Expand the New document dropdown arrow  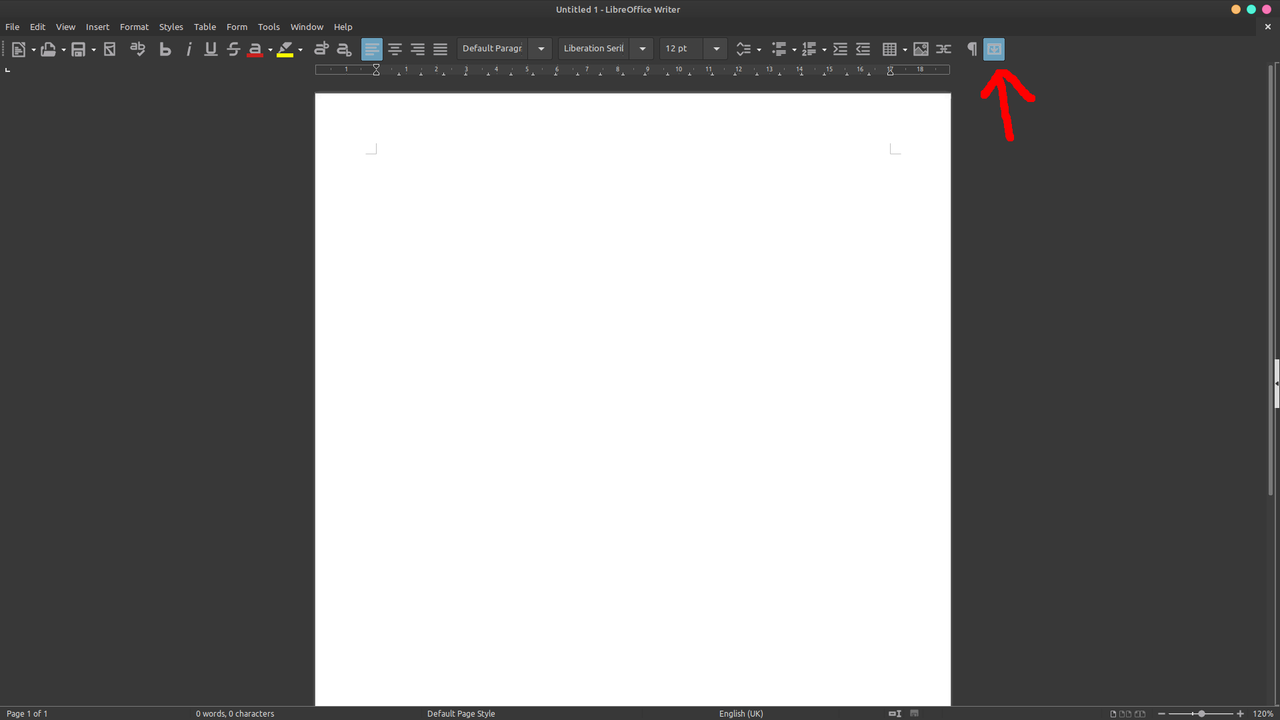point(33,50)
